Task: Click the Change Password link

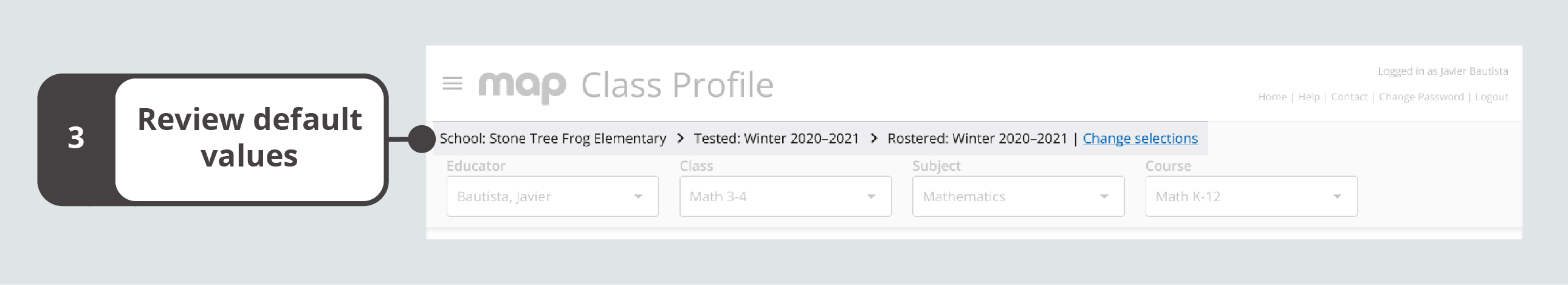Action: [x=1421, y=97]
